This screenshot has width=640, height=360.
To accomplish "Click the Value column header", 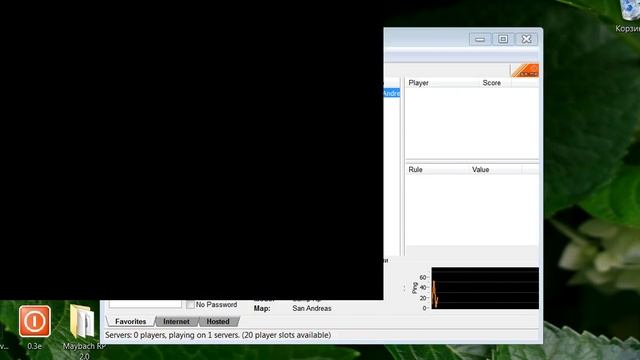I will [496, 169].
